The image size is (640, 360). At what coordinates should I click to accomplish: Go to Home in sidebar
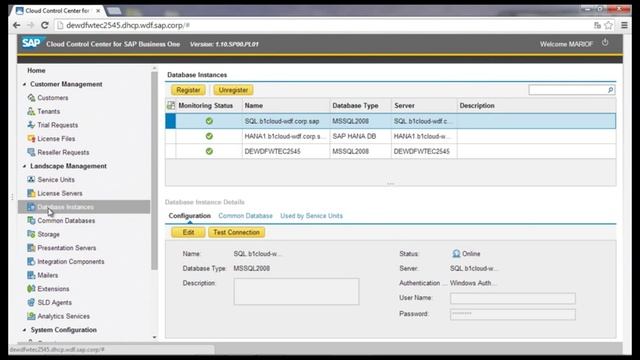(x=36, y=70)
